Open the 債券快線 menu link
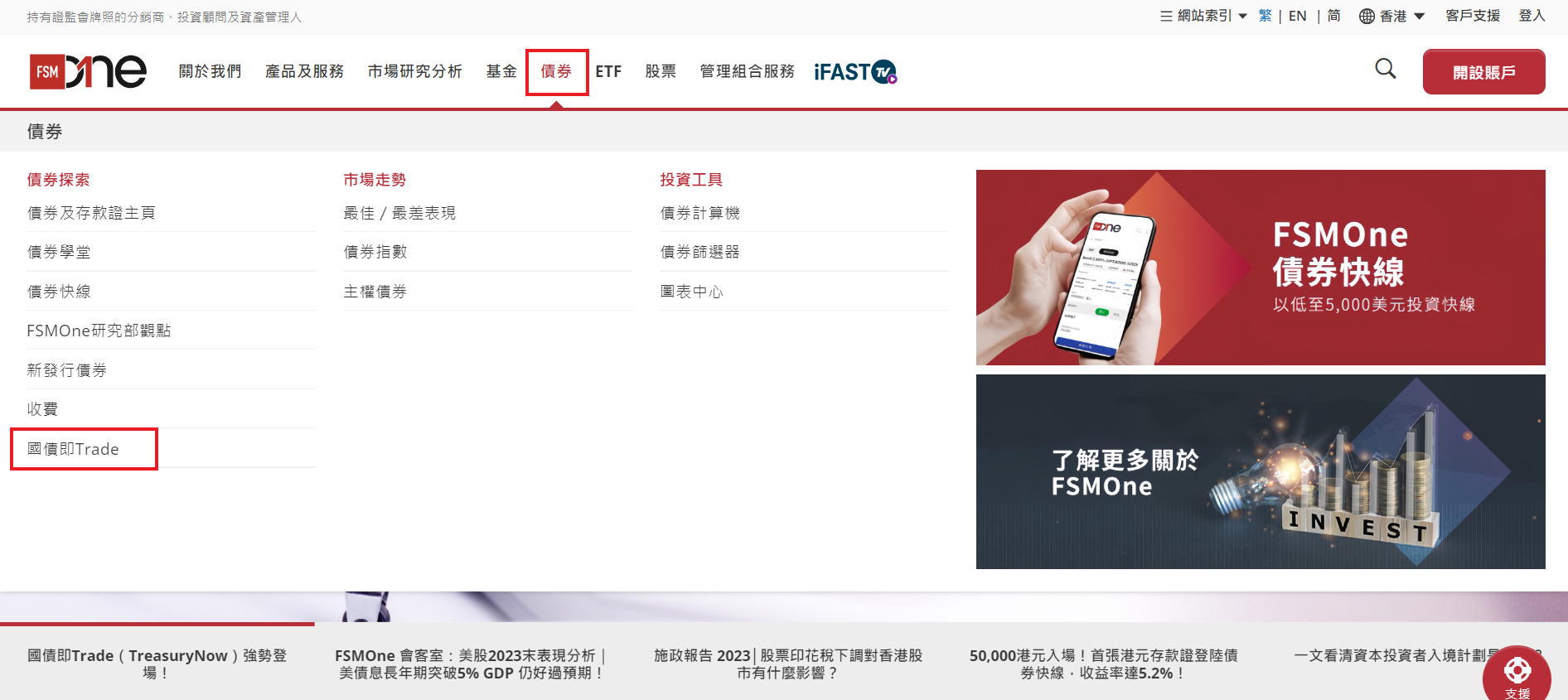 coord(59,292)
